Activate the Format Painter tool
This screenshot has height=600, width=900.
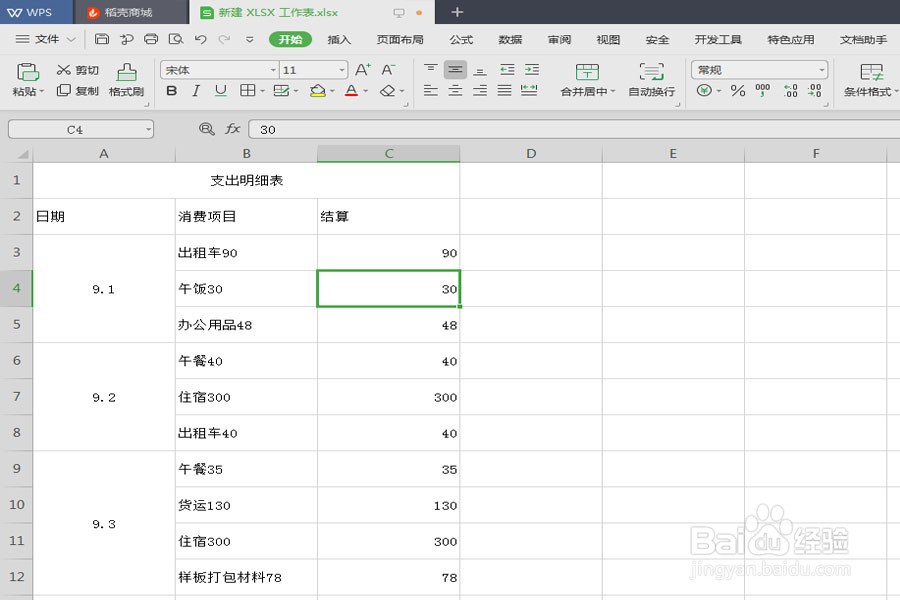[x=126, y=80]
